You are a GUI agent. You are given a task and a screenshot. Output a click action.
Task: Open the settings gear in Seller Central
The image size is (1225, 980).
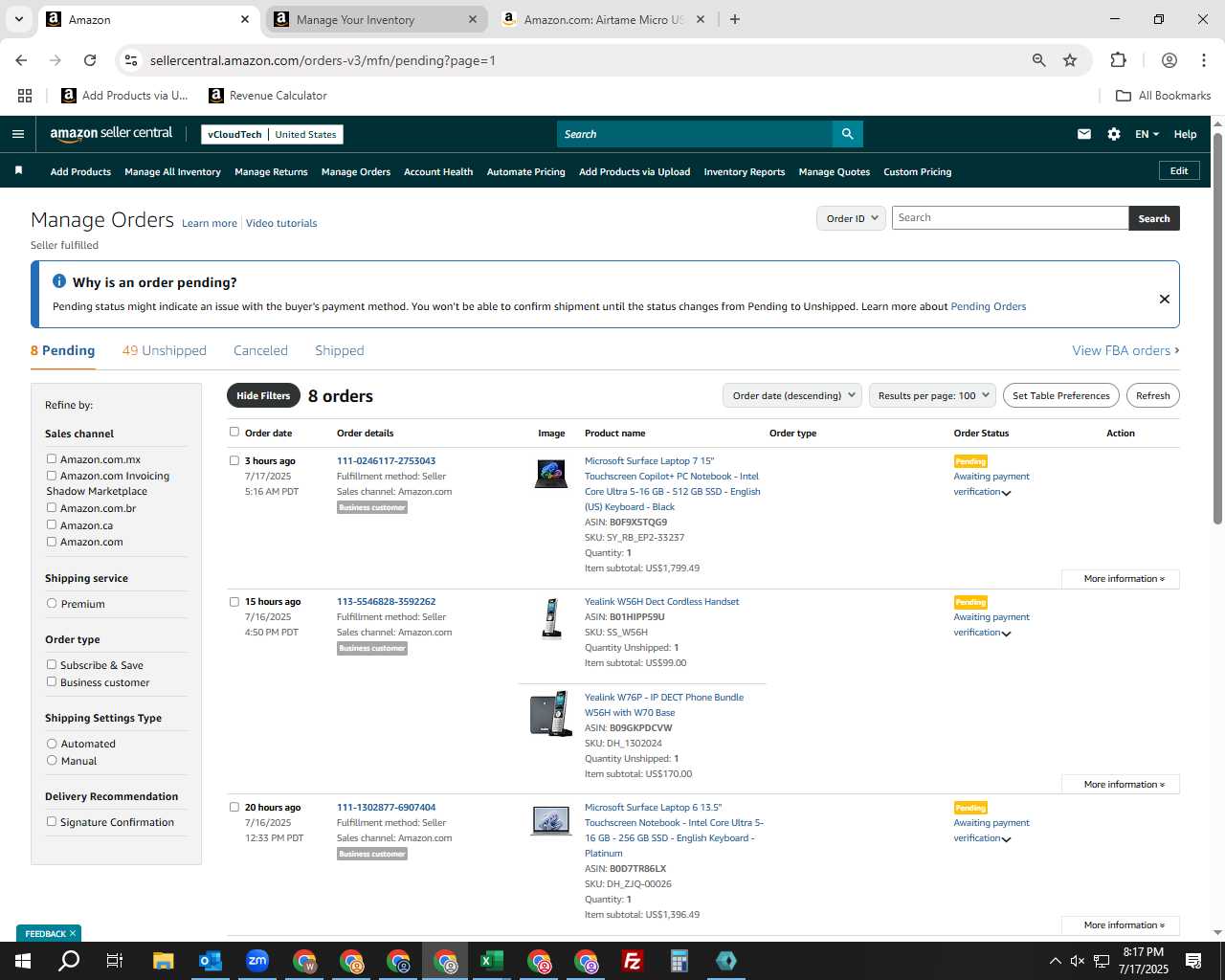point(1114,134)
